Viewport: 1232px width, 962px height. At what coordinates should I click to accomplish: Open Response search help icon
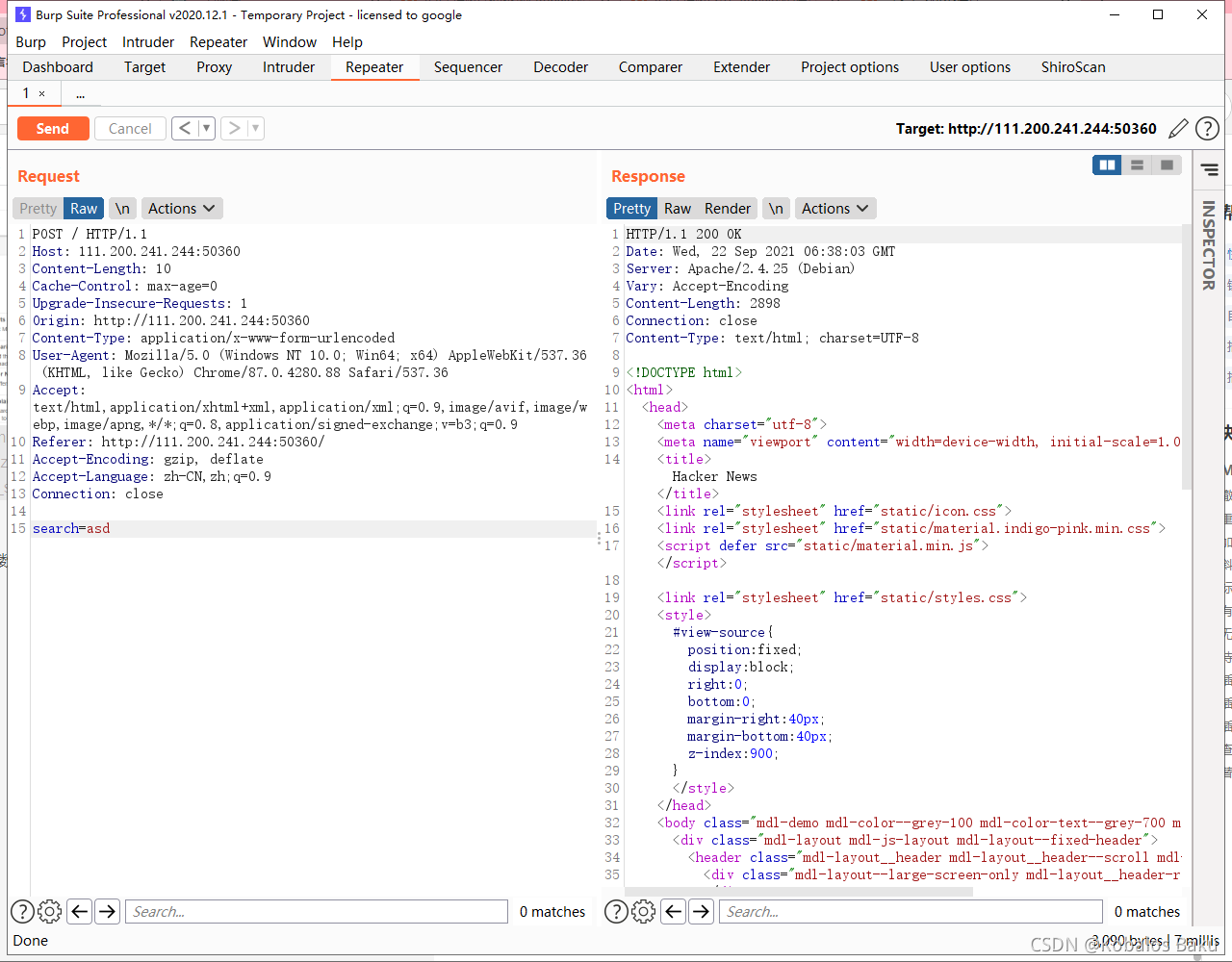point(616,911)
